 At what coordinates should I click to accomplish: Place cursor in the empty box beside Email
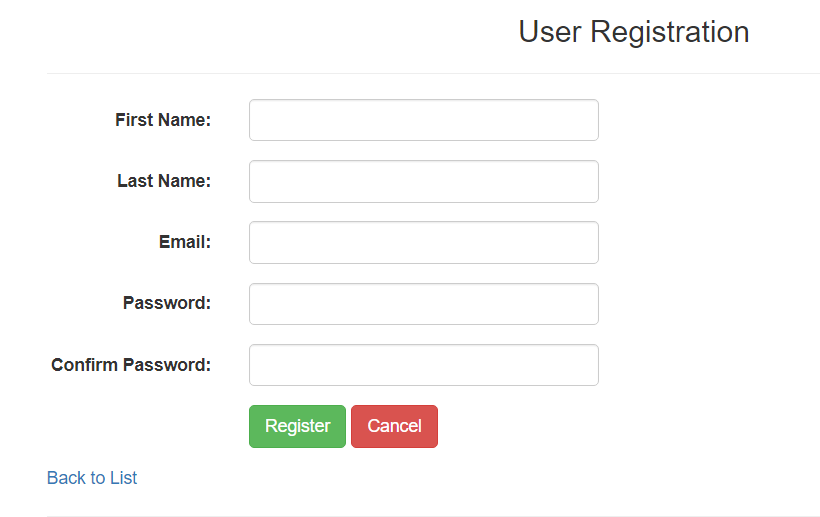point(423,242)
